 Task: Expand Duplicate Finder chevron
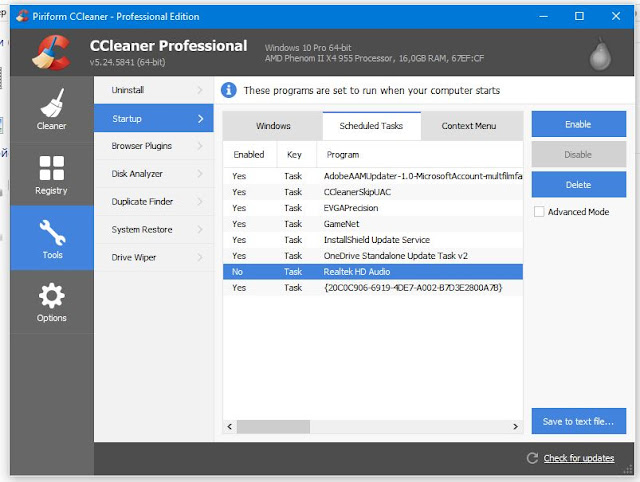[200, 202]
